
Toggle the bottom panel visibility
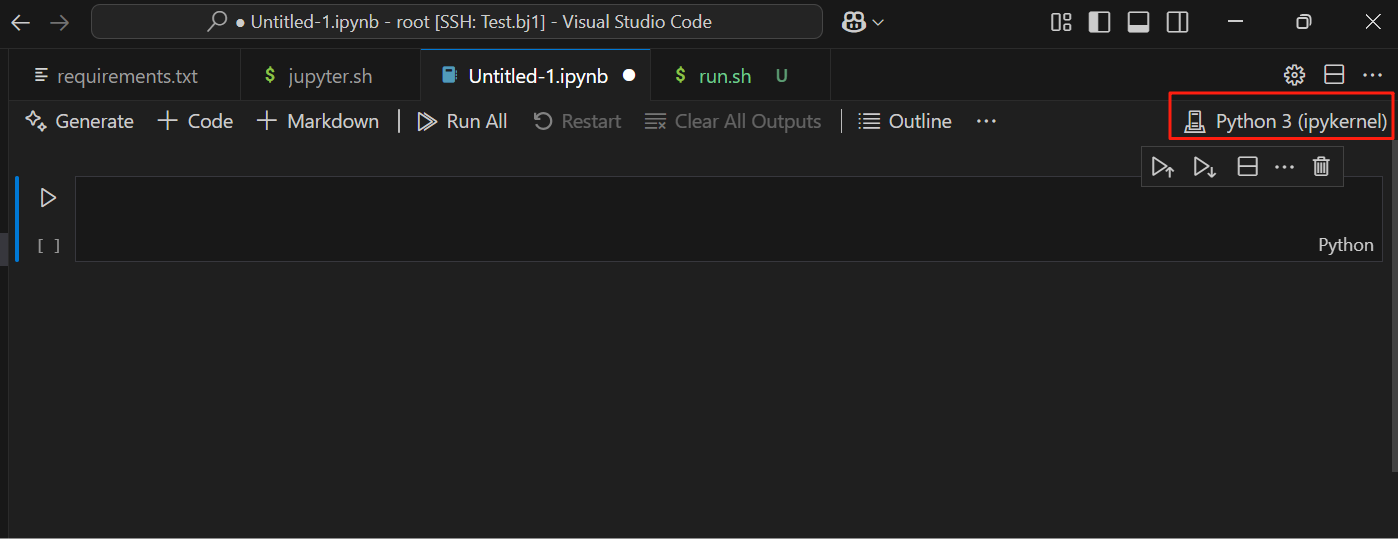[x=1138, y=22]
